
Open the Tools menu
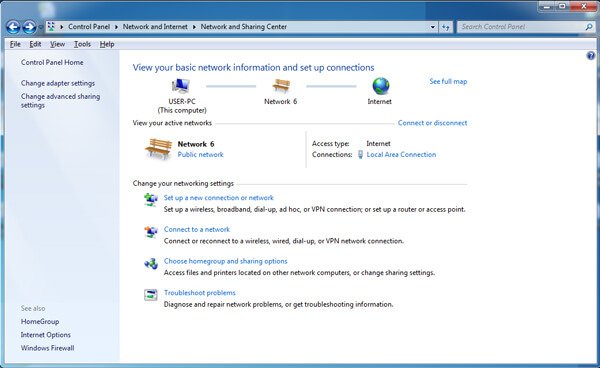click(82, 44)
